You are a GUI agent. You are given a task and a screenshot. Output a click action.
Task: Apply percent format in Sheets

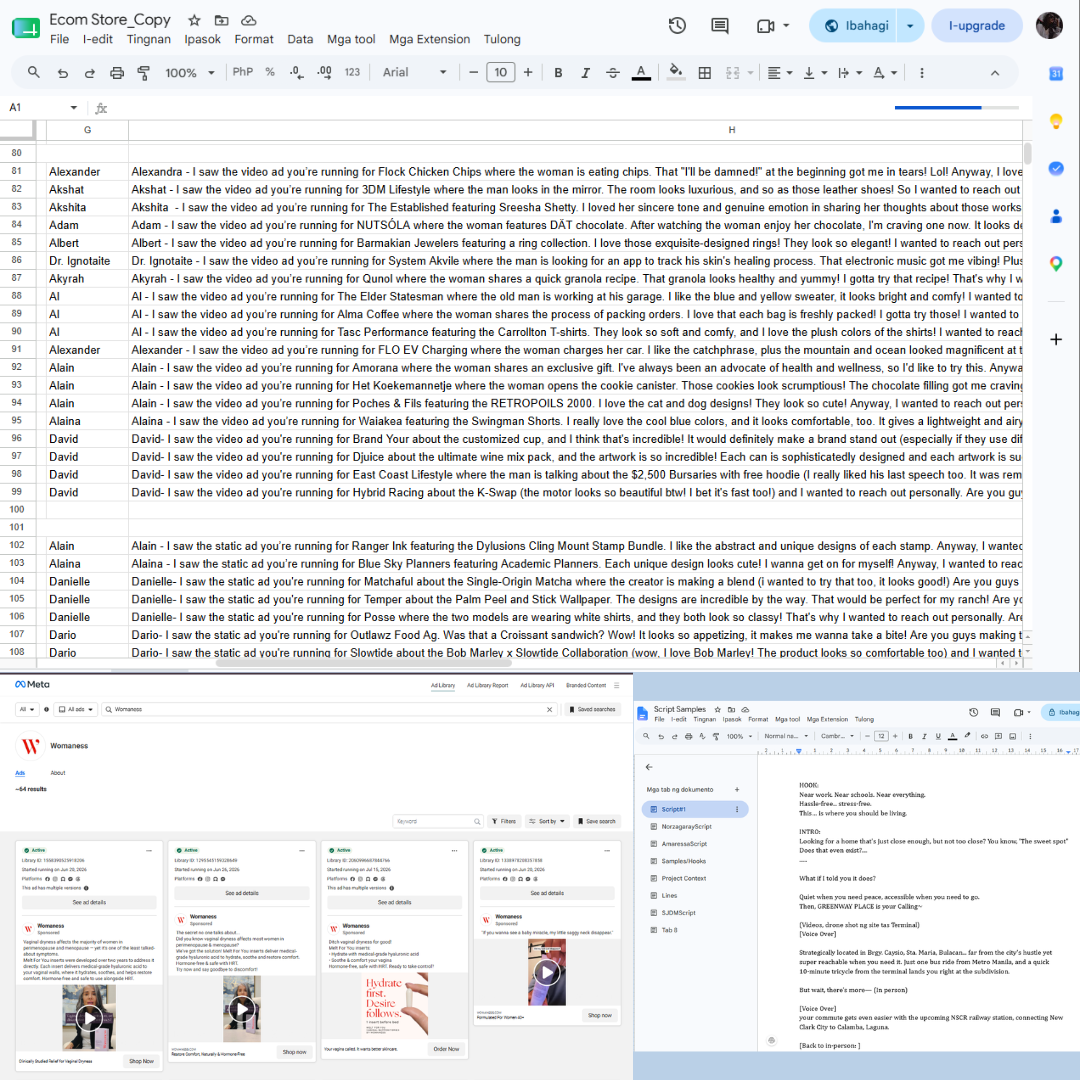pyautogui.click(x=270, y=72)
